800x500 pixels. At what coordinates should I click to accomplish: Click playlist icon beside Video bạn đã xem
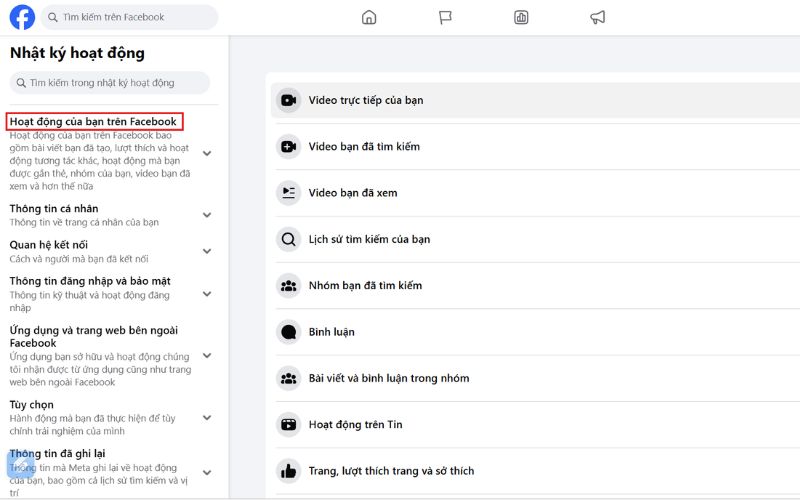coord(288,193)
